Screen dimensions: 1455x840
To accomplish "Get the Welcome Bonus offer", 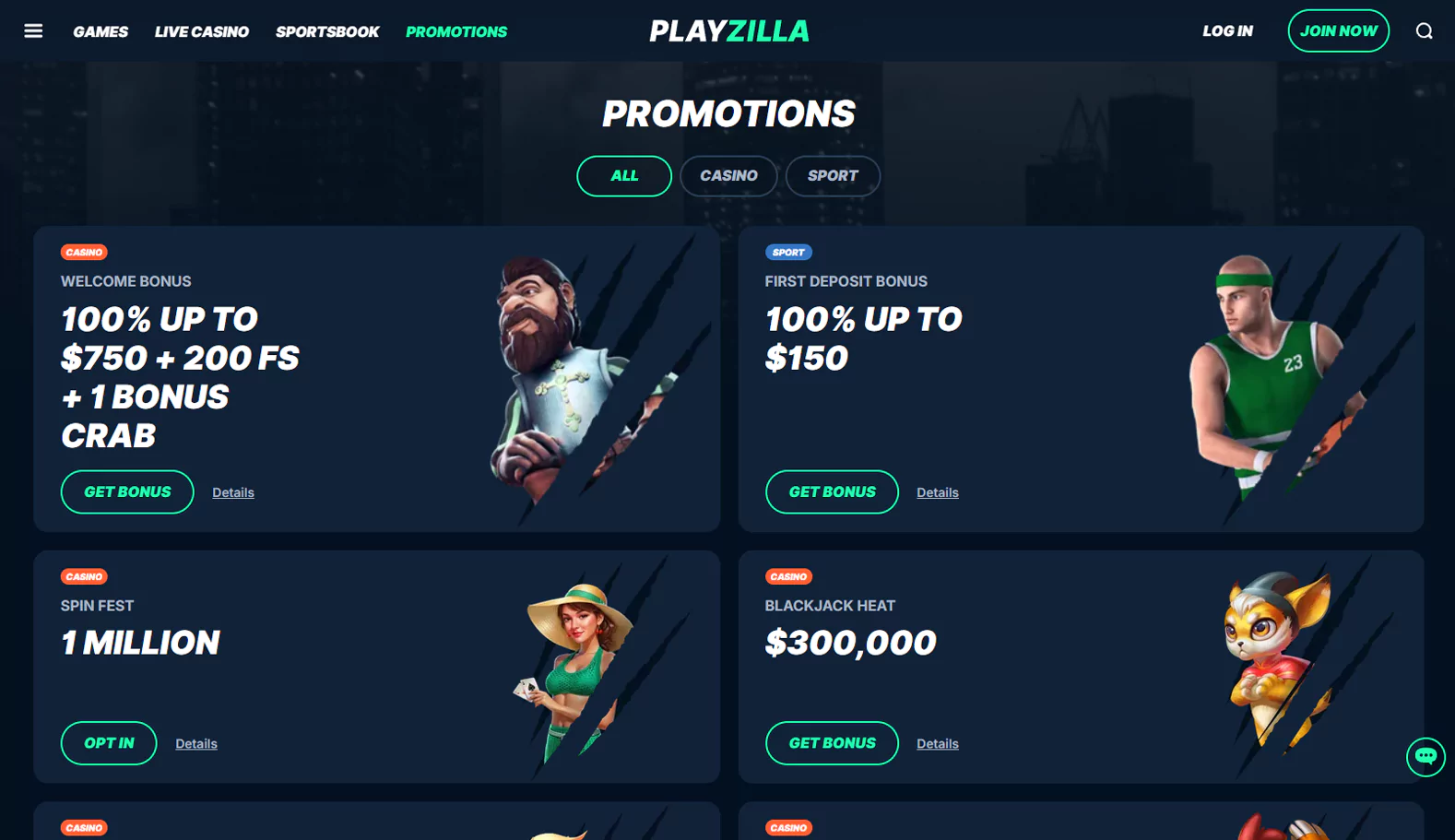I will [127, 491].
